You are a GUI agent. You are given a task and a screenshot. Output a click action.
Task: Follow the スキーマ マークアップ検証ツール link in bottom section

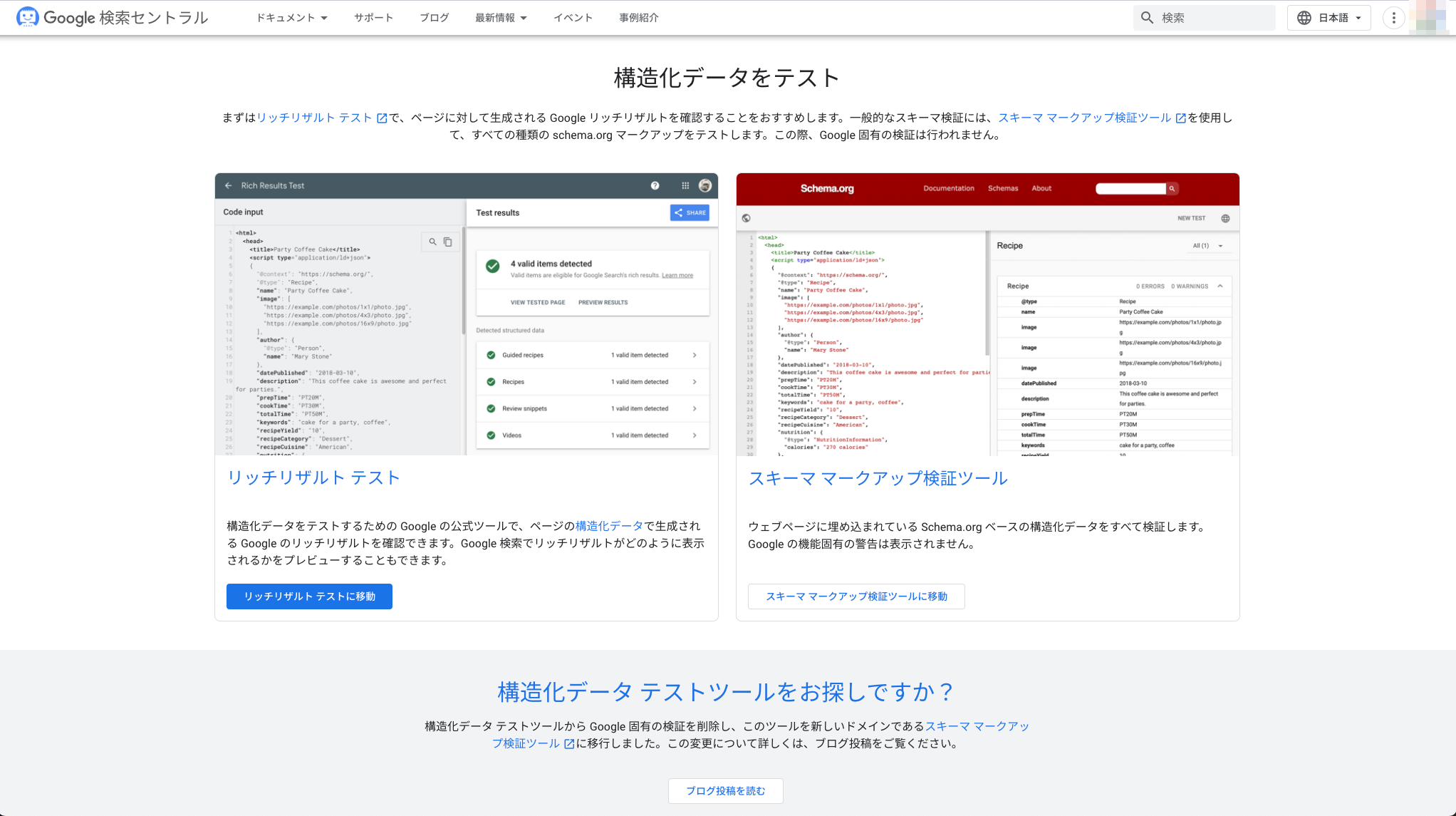[x=977, y=726]
